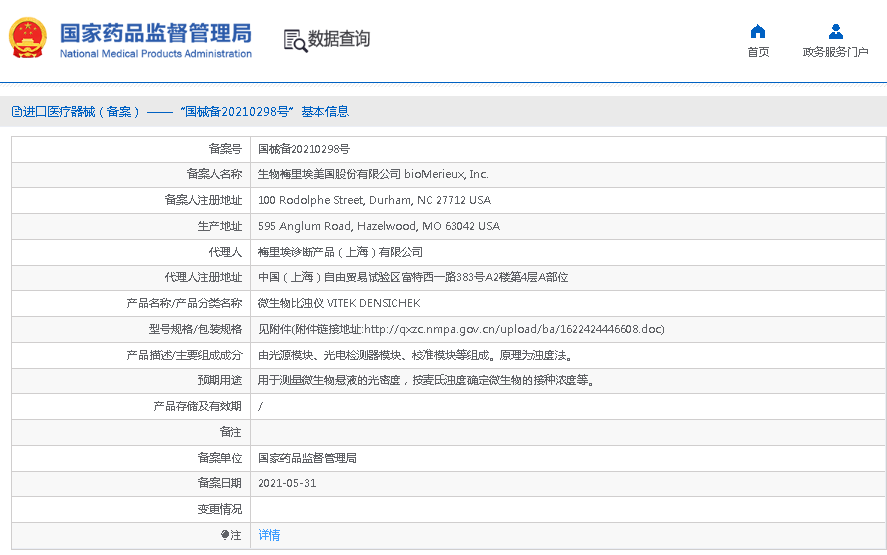Click the 国家药品监督管理局 site title
Image resolution: width=887 pixels, height=555 pixels.
pyautogui.click(x=156, y=33)
